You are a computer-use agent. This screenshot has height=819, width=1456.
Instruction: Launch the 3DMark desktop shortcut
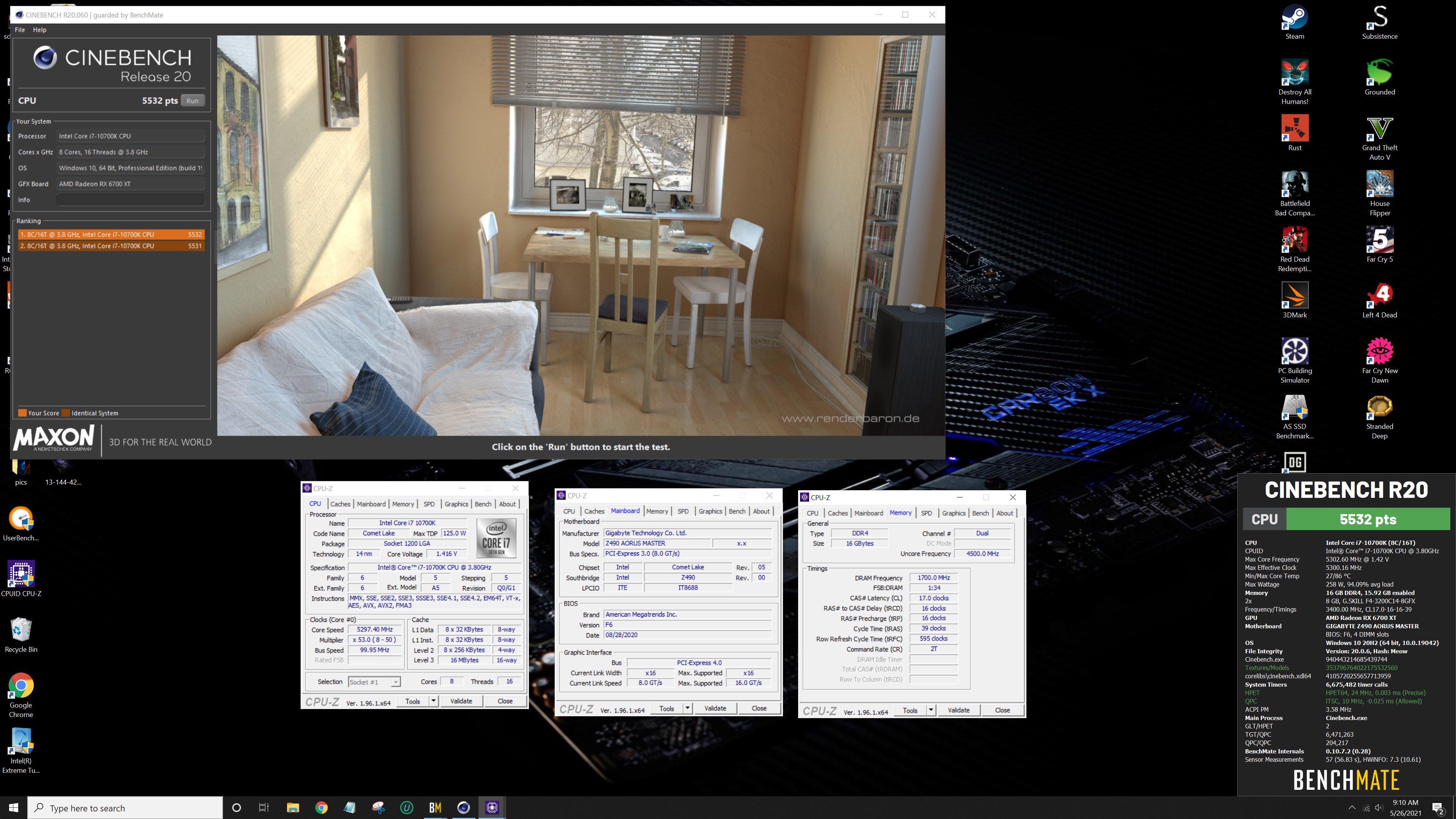(x=1294, y=301)
